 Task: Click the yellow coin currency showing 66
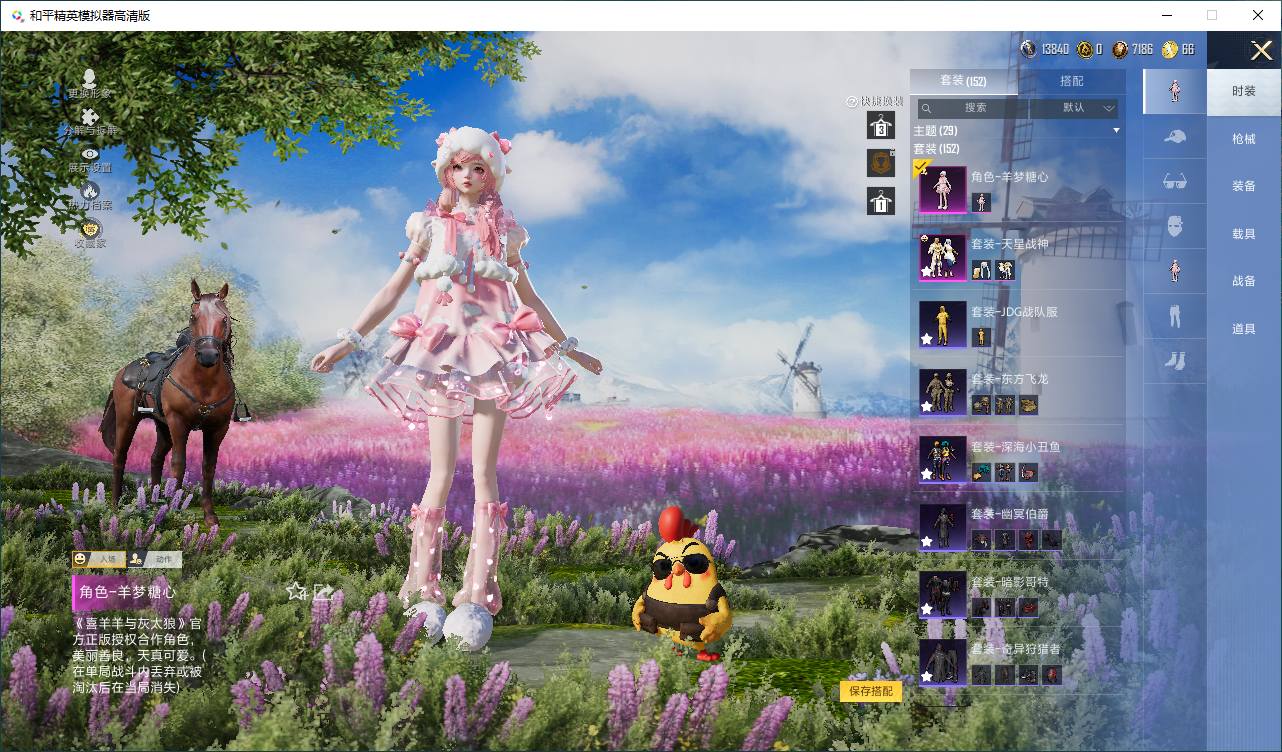click(1170, 49)
